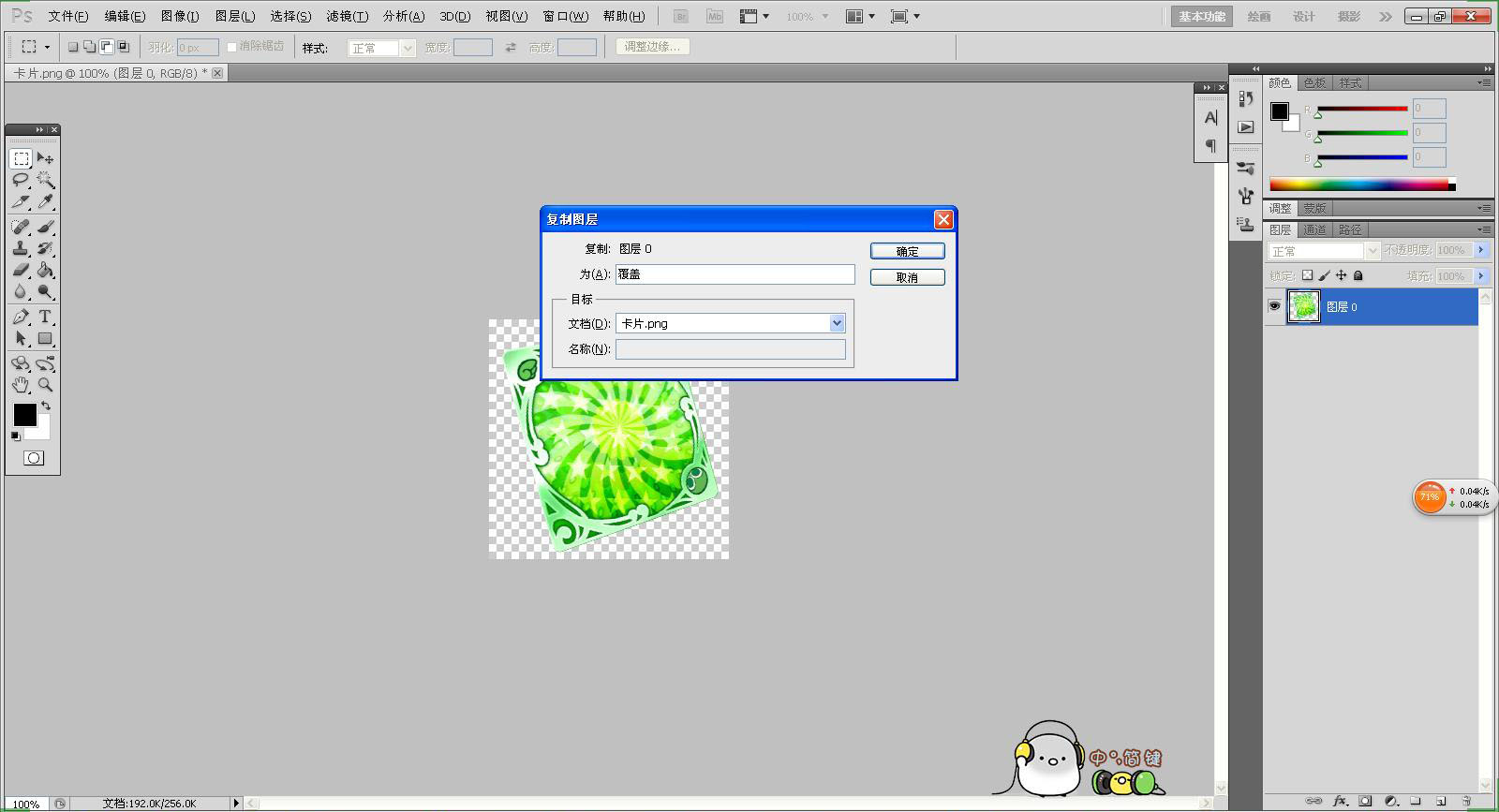Select the Paint Bucket tool

click(x=45, y=270)
